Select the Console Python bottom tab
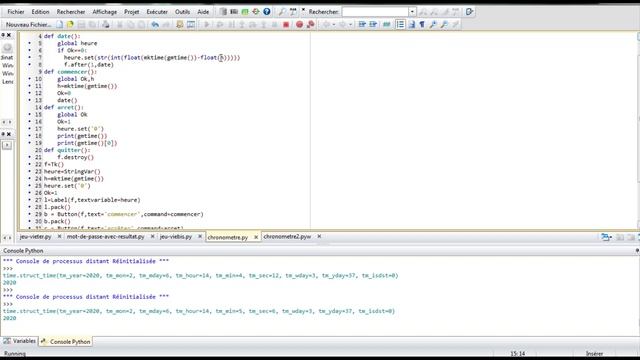Viewport: 640px width, 360px height. click(x=65, y=342)
